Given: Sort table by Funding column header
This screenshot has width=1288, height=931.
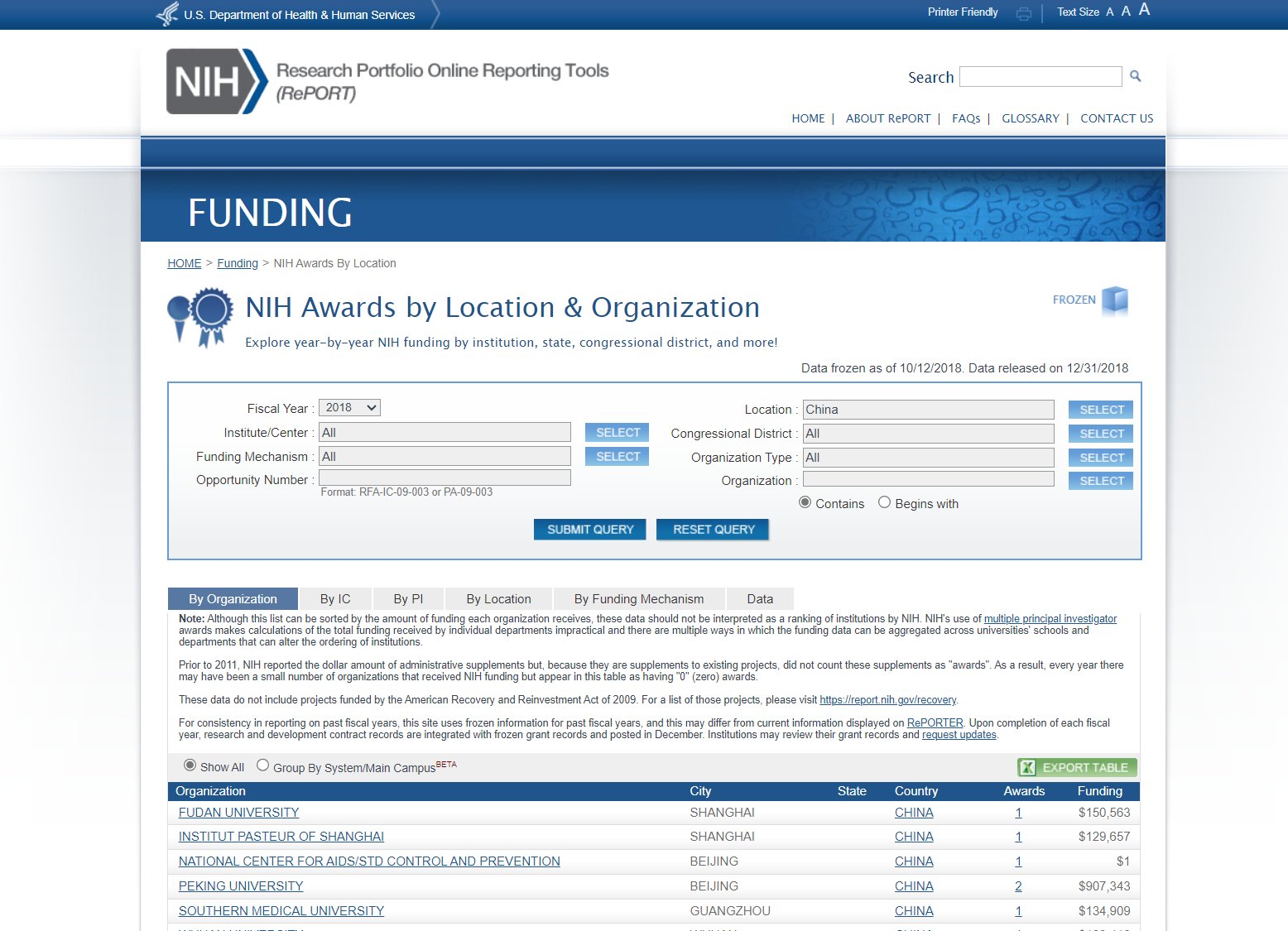Looking at the screenshot, I should (x=1099, y=791).
